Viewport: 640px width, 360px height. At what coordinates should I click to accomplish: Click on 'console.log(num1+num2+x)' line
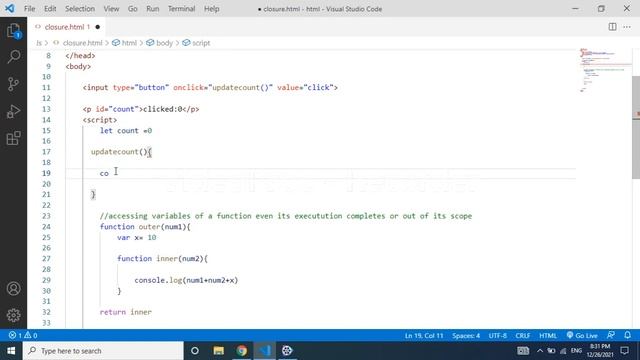point(186,280)
